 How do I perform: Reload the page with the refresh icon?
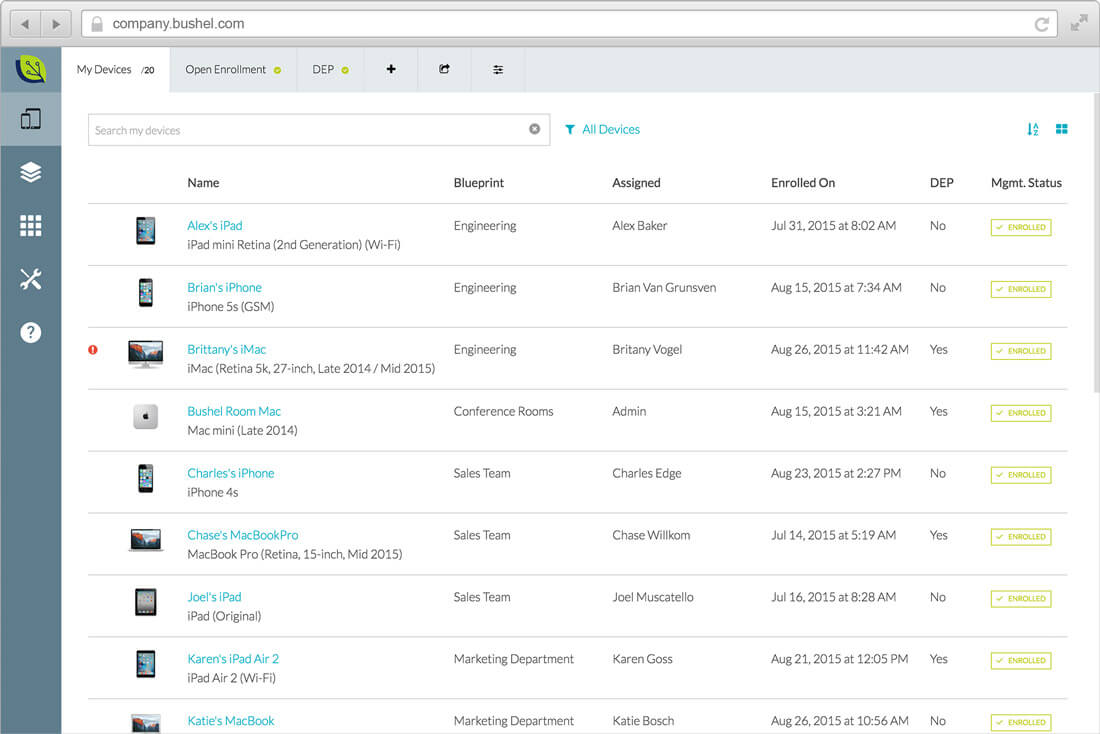[x=1042, y=25]
